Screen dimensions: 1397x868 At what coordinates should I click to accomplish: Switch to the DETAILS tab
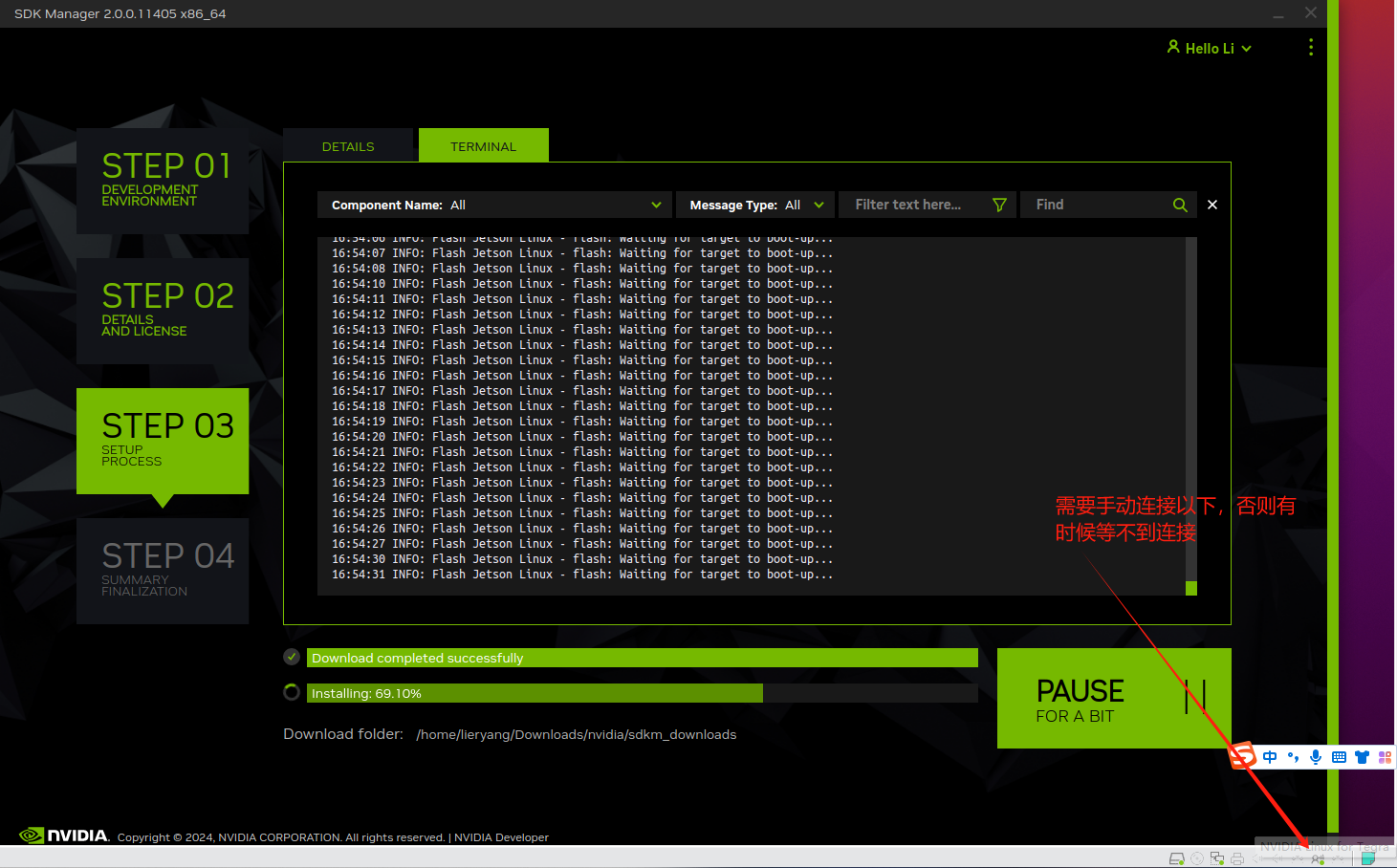pos(348,146)
